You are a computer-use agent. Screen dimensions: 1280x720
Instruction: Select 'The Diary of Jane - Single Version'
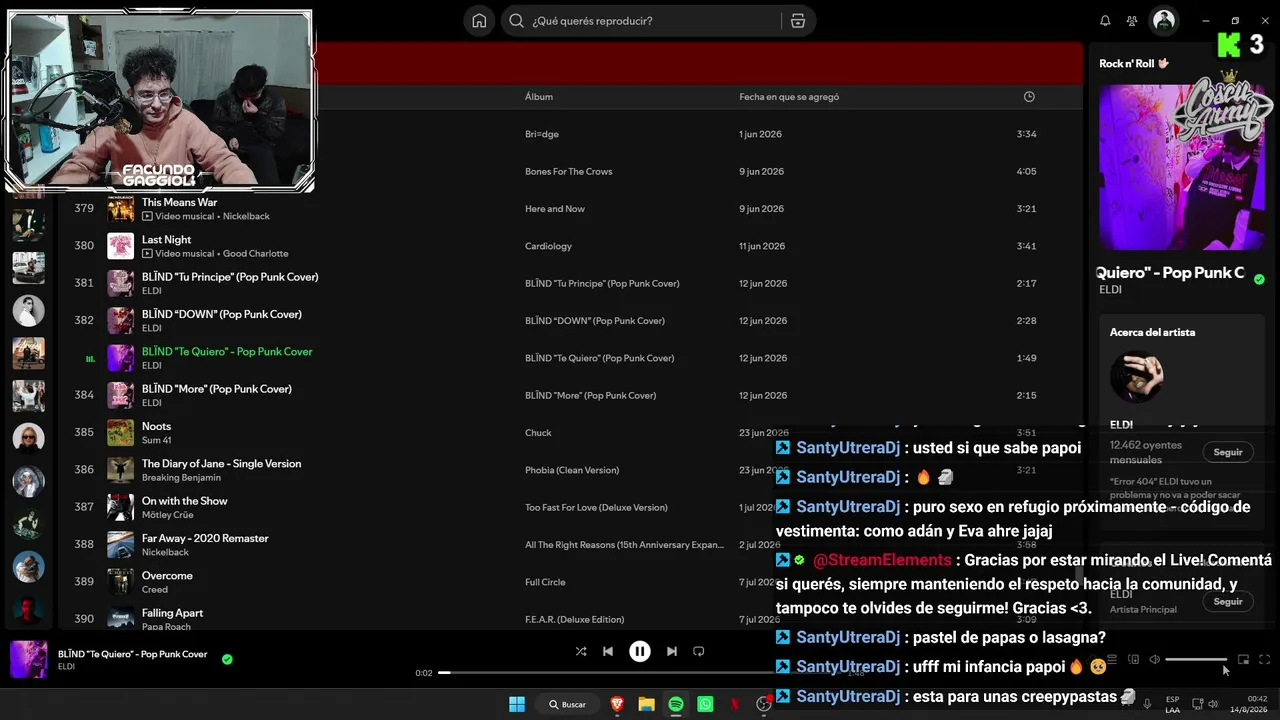click(221, 464)
